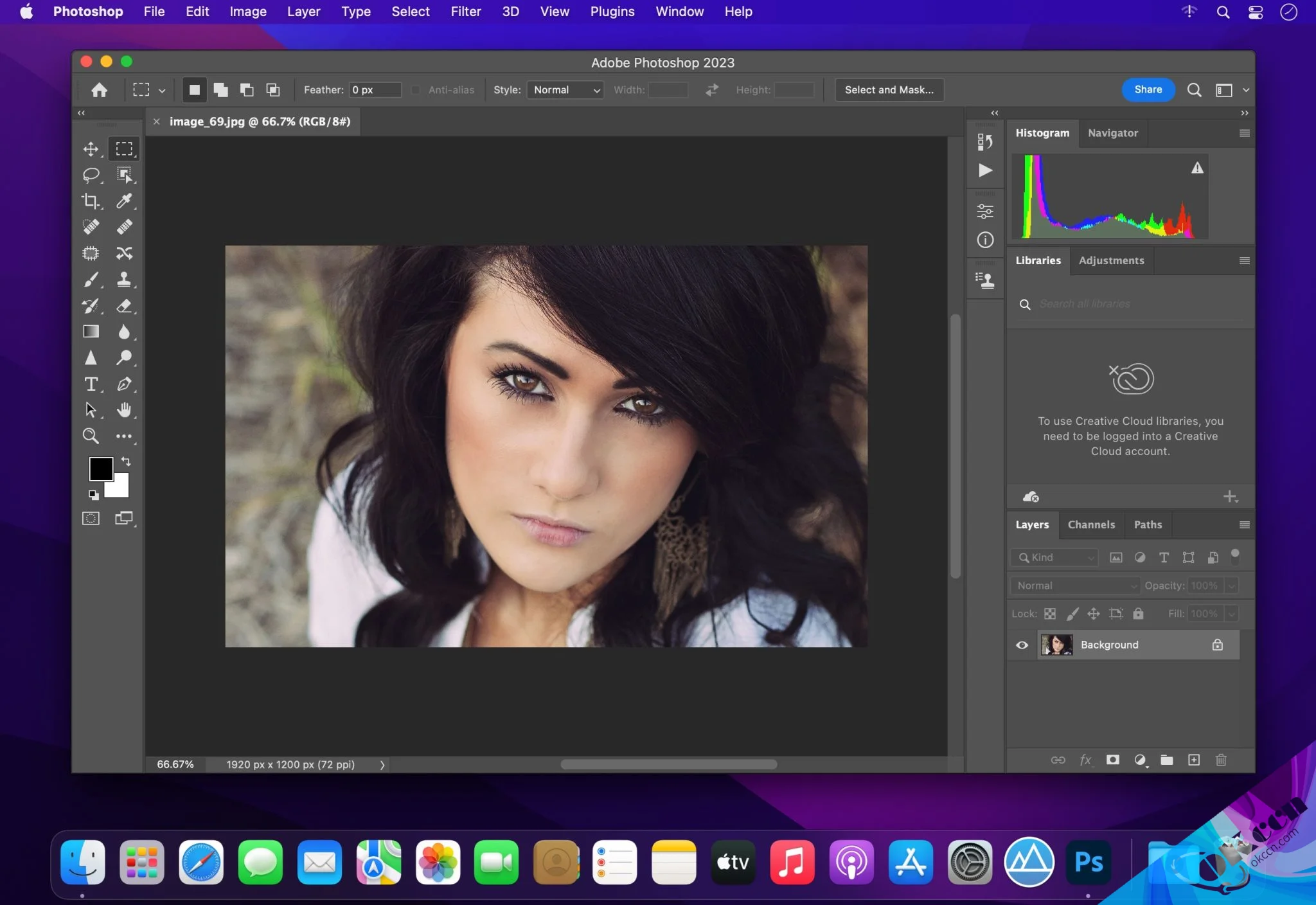Open the Style Normal dropdown
Image resolution: width=1316 pixels, height=905 pixels.
pos(565,90)
